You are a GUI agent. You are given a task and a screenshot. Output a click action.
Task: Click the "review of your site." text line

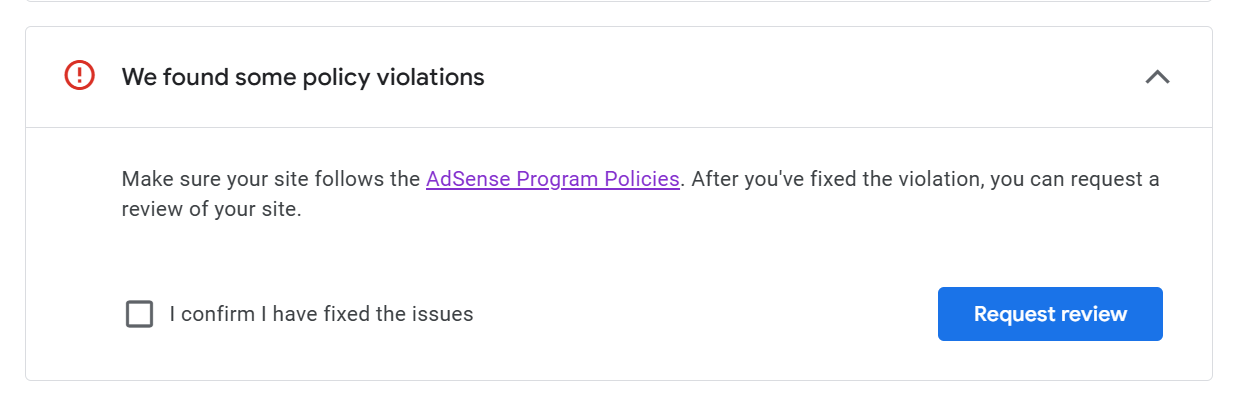[211, 211]
